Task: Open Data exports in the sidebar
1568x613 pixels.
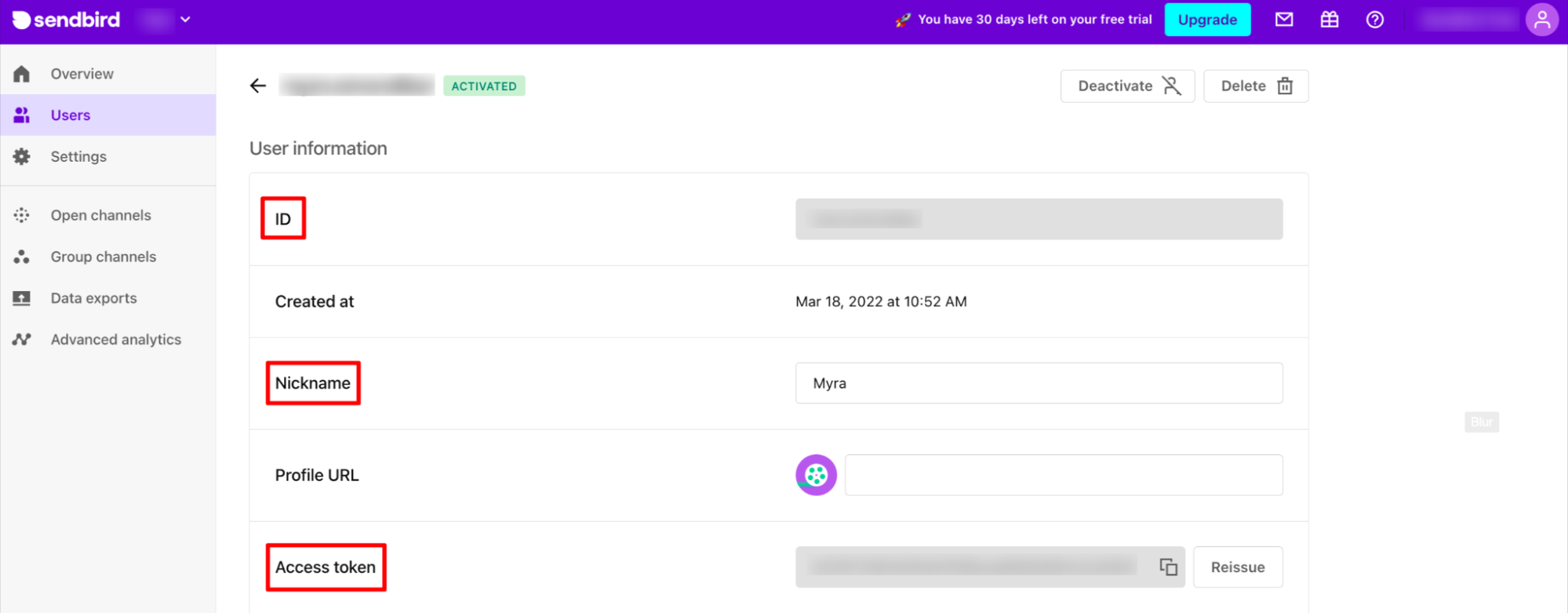Action: [x=94, y=298]
